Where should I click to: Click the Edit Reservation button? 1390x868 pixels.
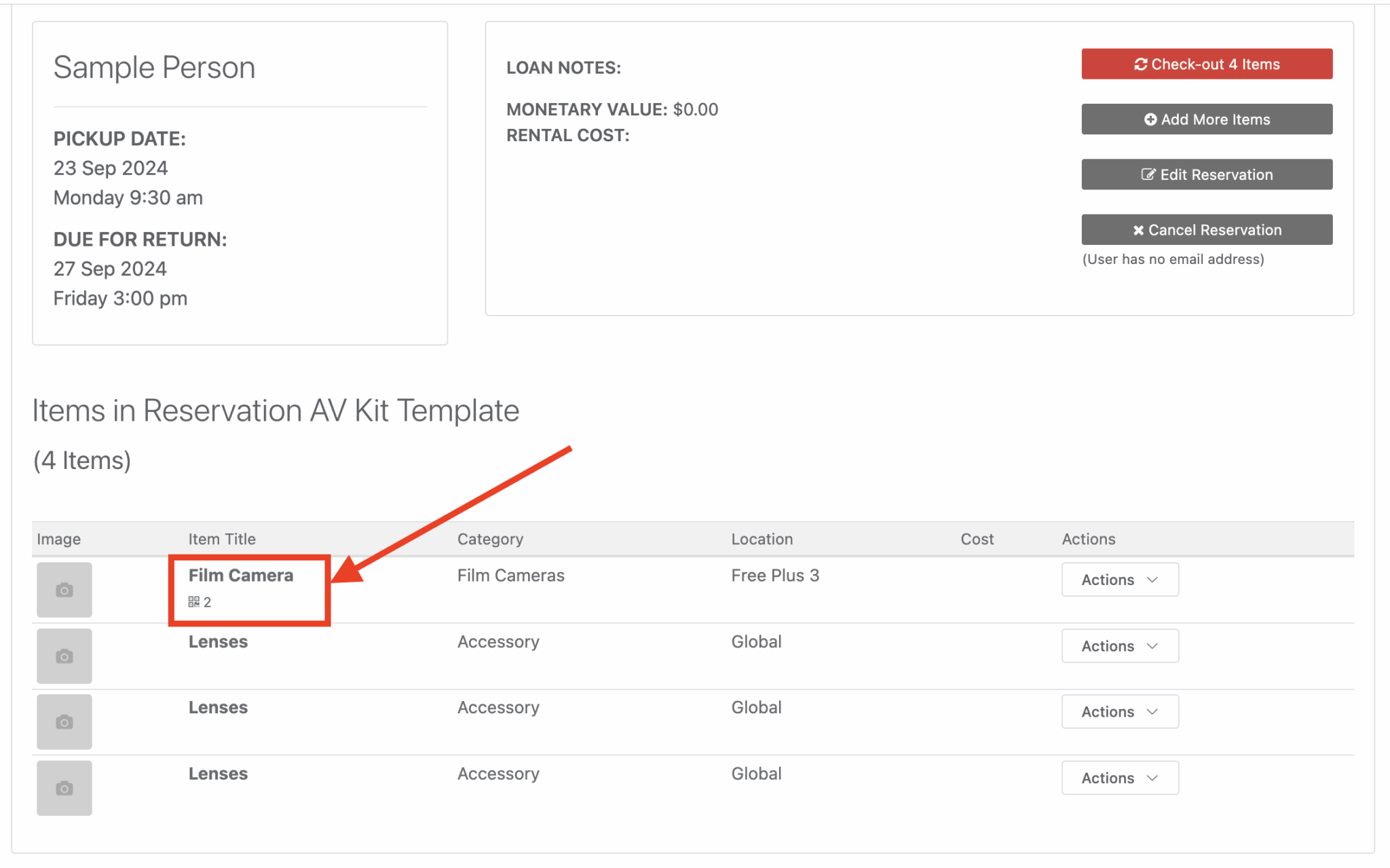tap(1207, 174)
